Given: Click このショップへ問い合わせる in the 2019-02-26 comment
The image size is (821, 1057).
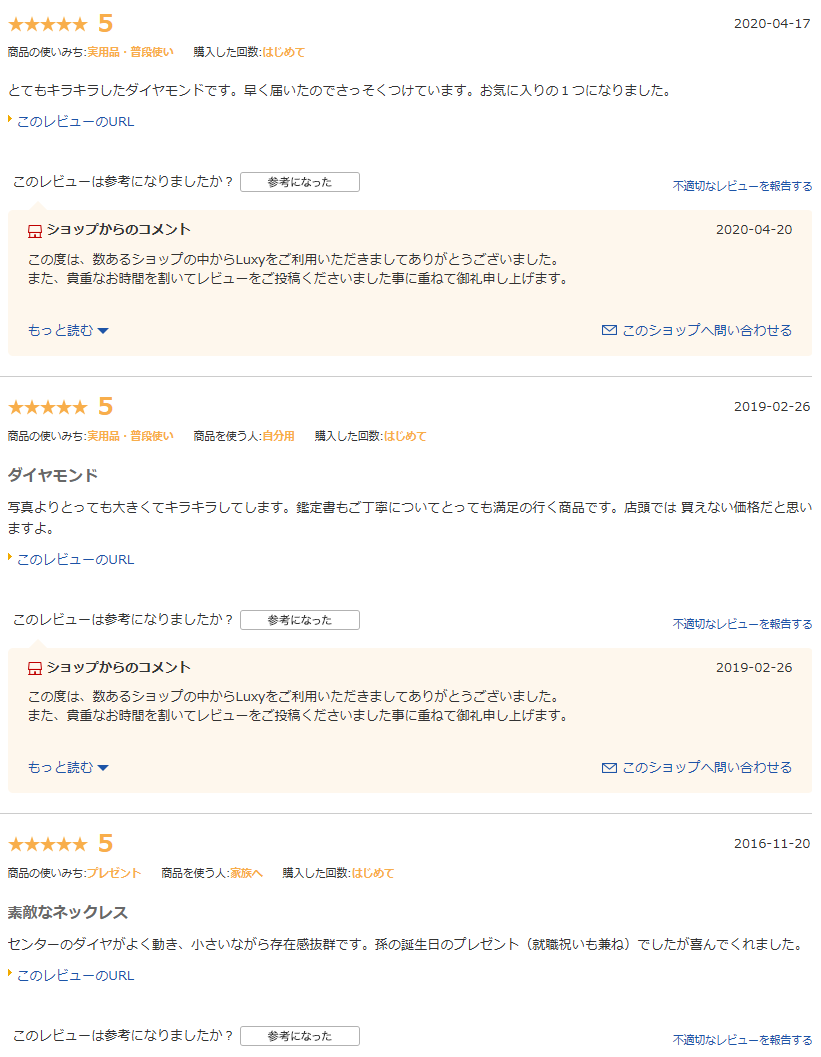Looking at the screenshot, I should pyautogui.click(x=706, y=768).
